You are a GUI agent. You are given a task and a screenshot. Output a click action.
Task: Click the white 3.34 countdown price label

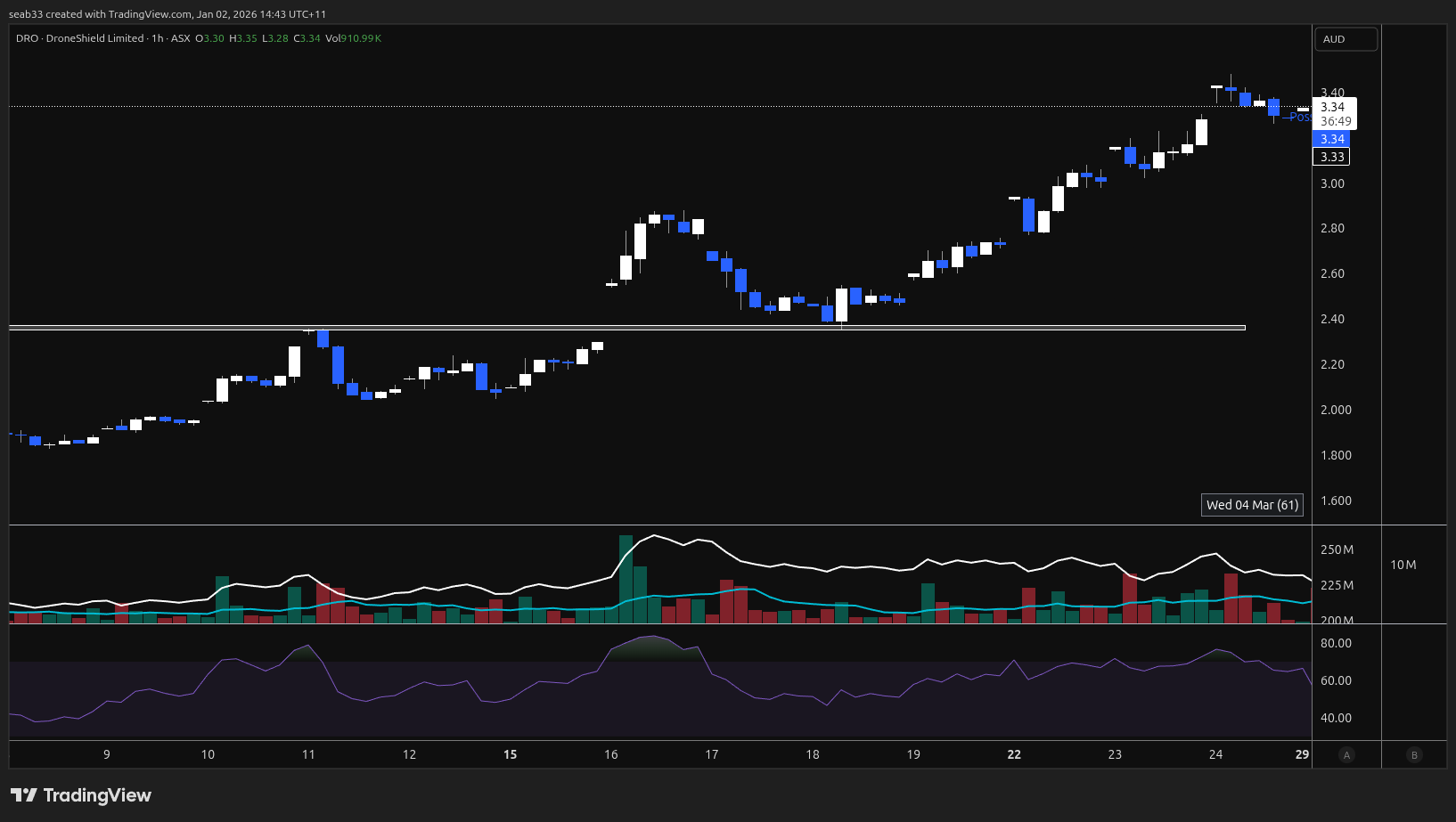point(1334,113)
